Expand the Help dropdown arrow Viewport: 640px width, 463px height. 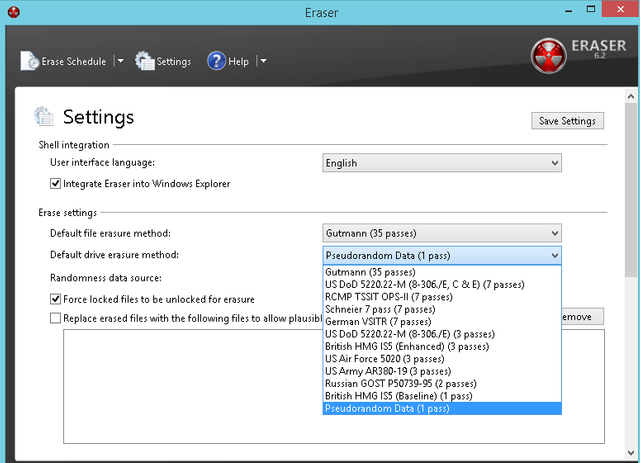[263, 61]
